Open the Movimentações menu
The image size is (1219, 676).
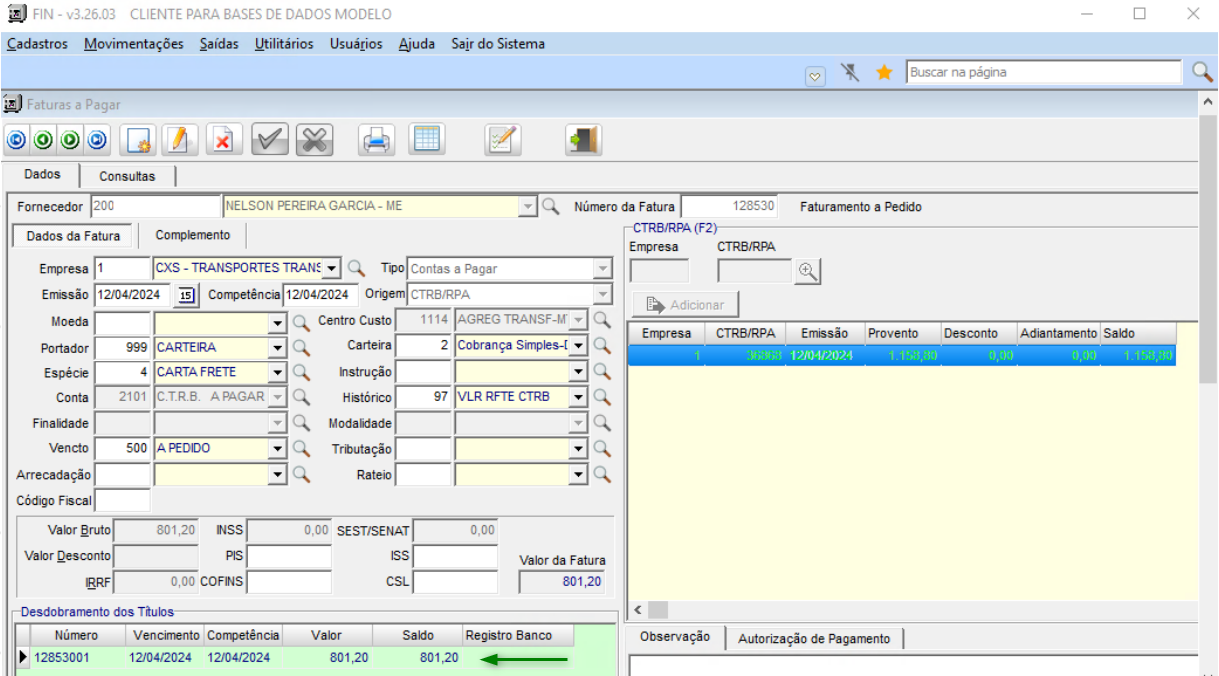click(134, 44)
